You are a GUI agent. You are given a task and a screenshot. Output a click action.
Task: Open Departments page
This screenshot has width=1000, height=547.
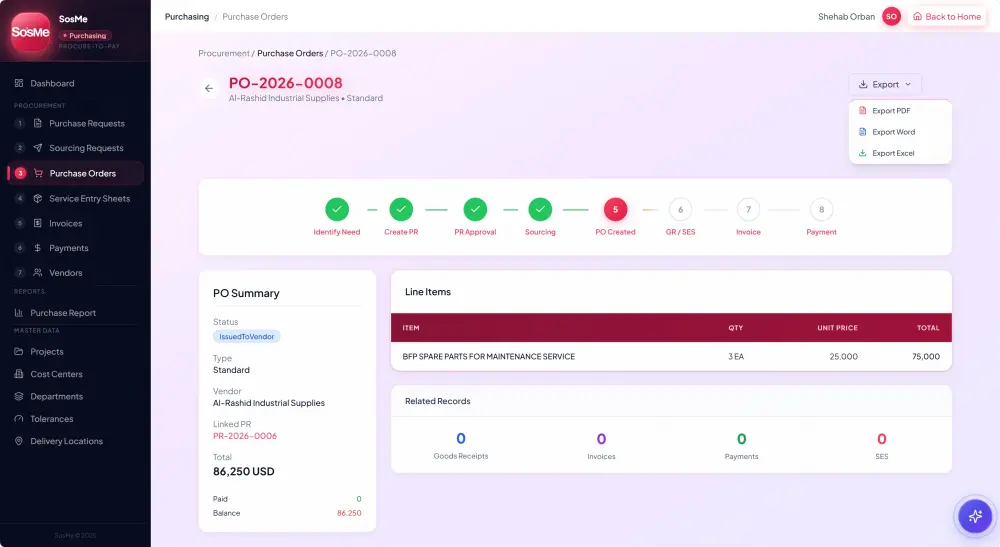click(49, 397)
